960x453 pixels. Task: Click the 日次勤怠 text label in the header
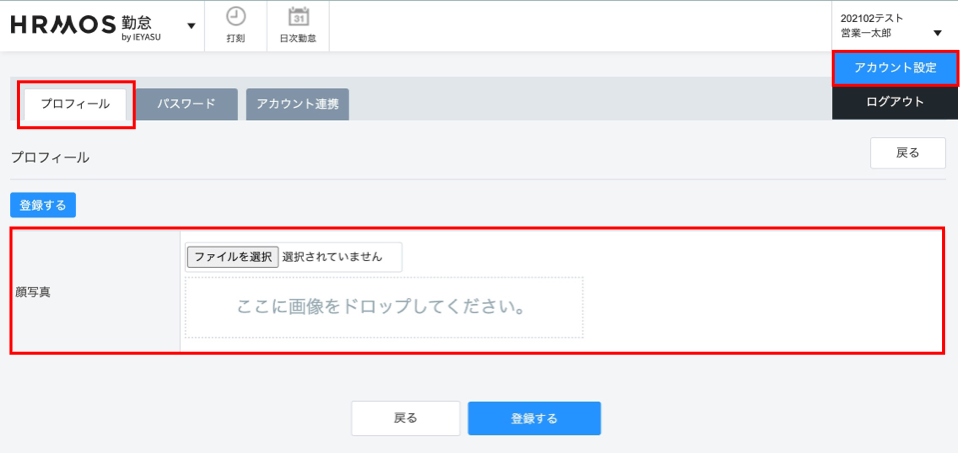297,39
